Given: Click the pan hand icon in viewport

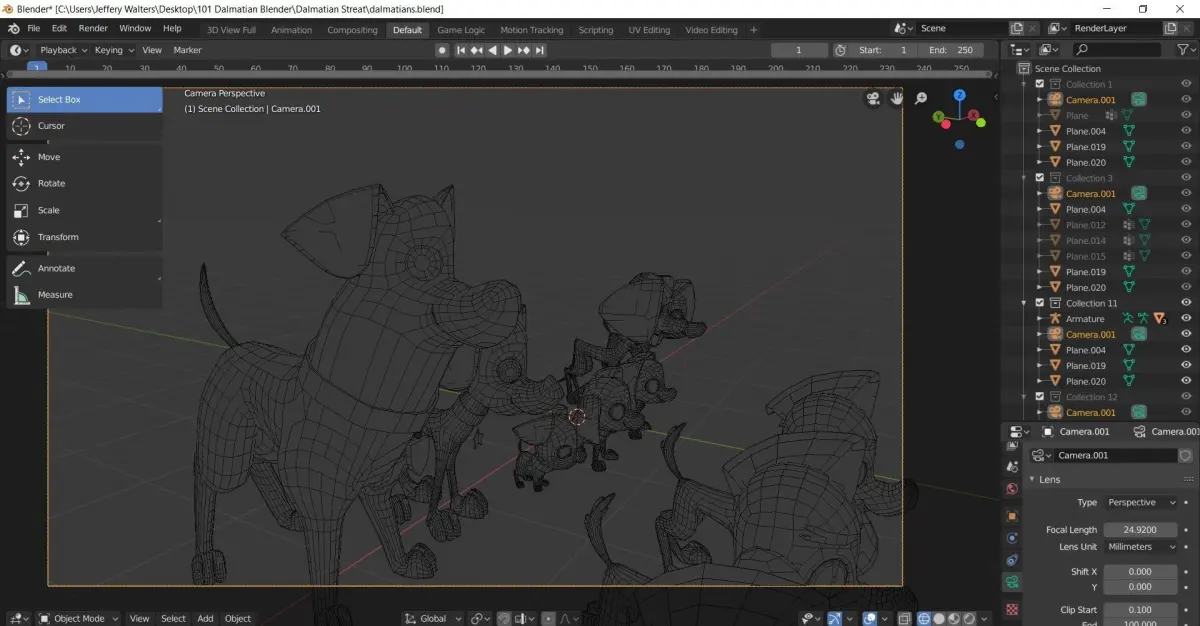Looking at the screenshot, I should pyautogui.click(x=897, y=98).
